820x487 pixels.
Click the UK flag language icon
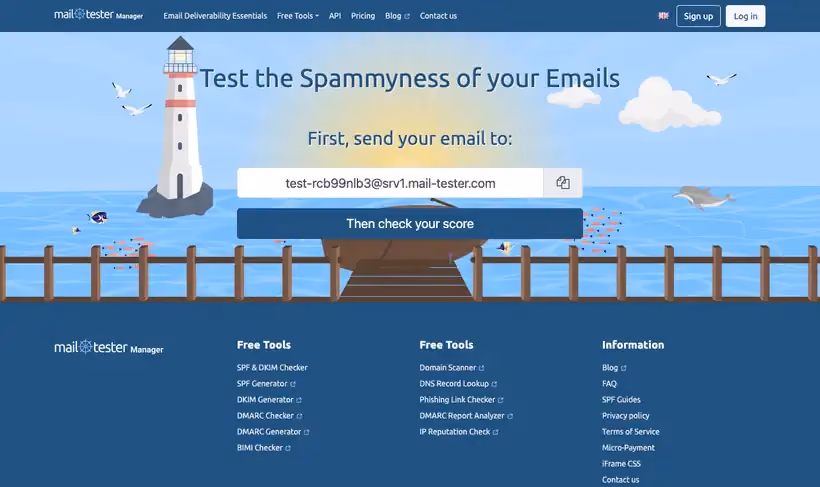(663, 16)
